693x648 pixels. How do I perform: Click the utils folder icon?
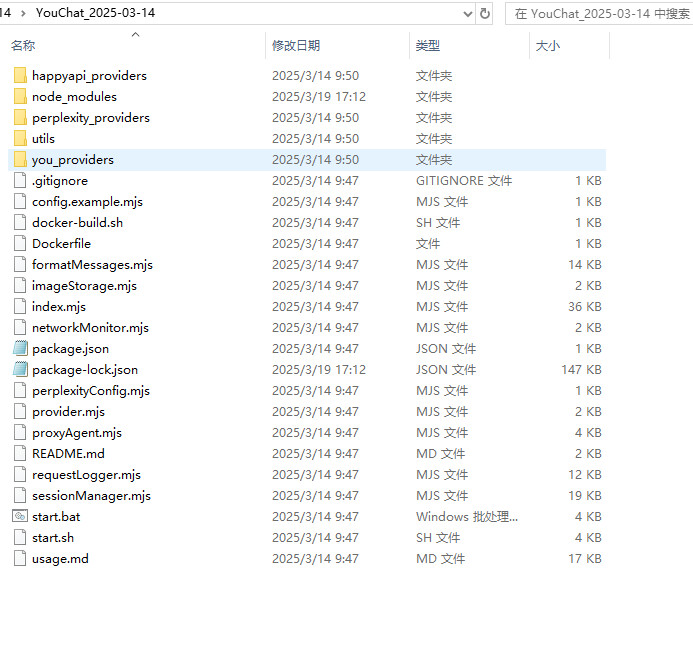click(x=20, y=139)
